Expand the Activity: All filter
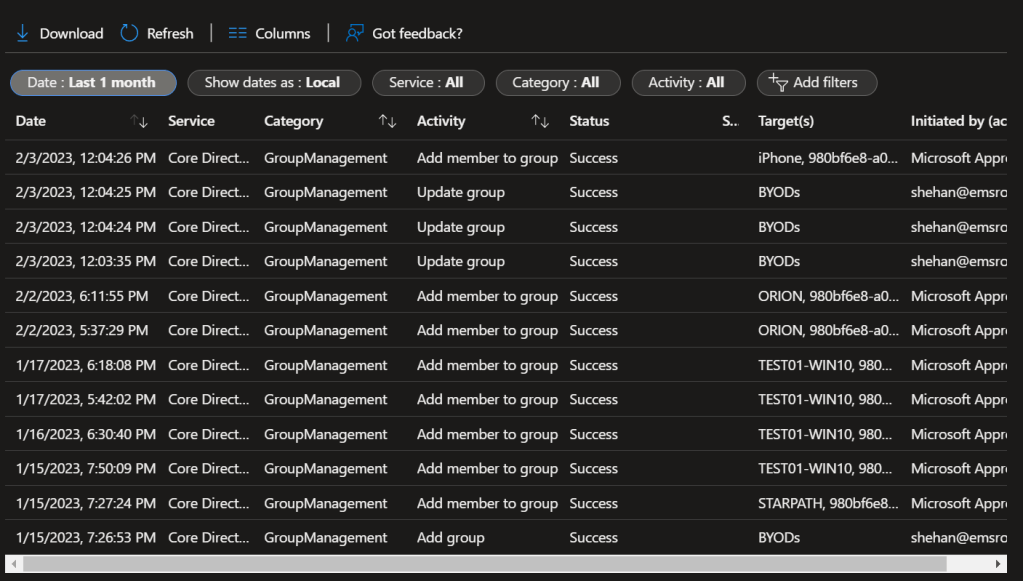Viewport: 1023px width, 581px height. (687, 83)
